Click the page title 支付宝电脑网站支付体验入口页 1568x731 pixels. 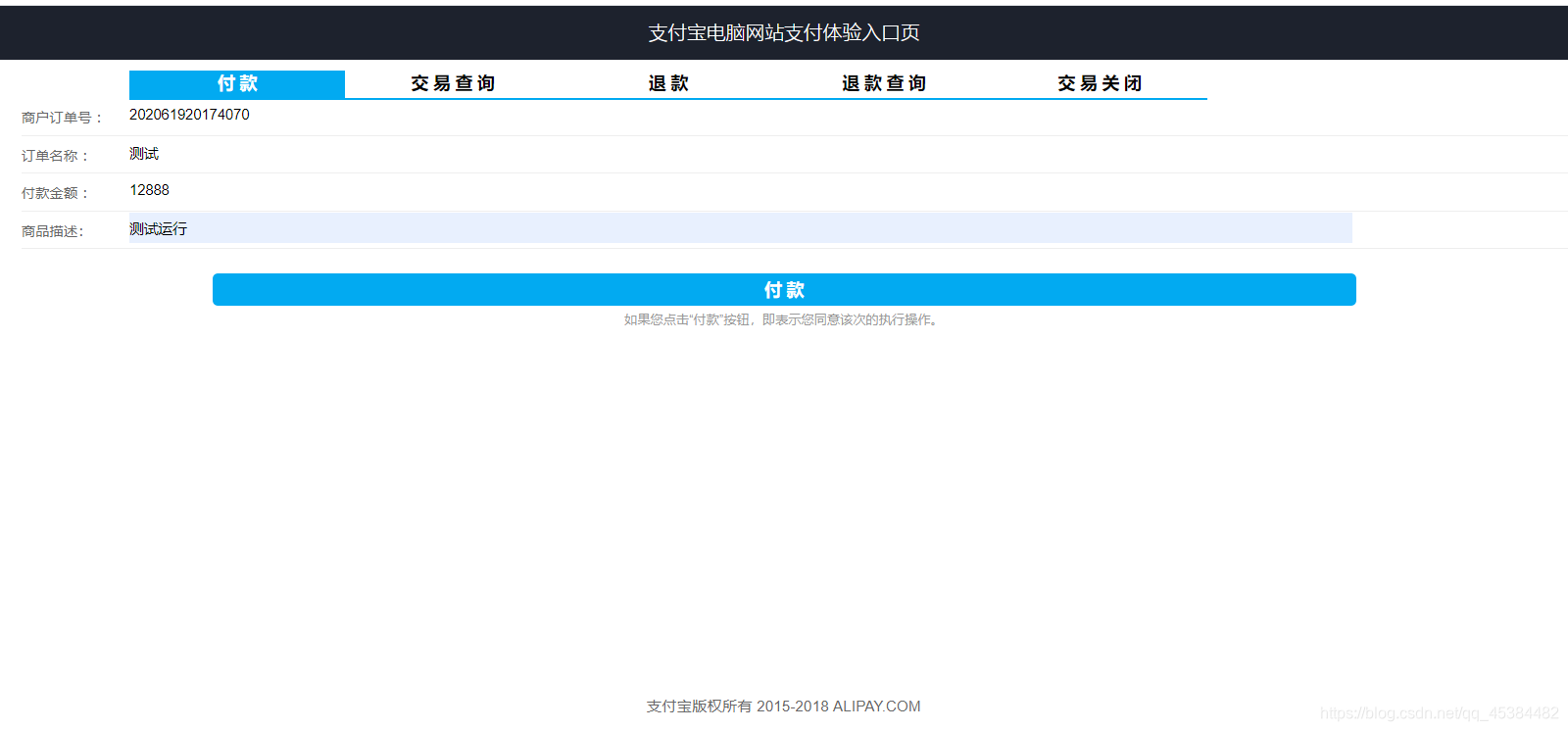click(784, 33)
